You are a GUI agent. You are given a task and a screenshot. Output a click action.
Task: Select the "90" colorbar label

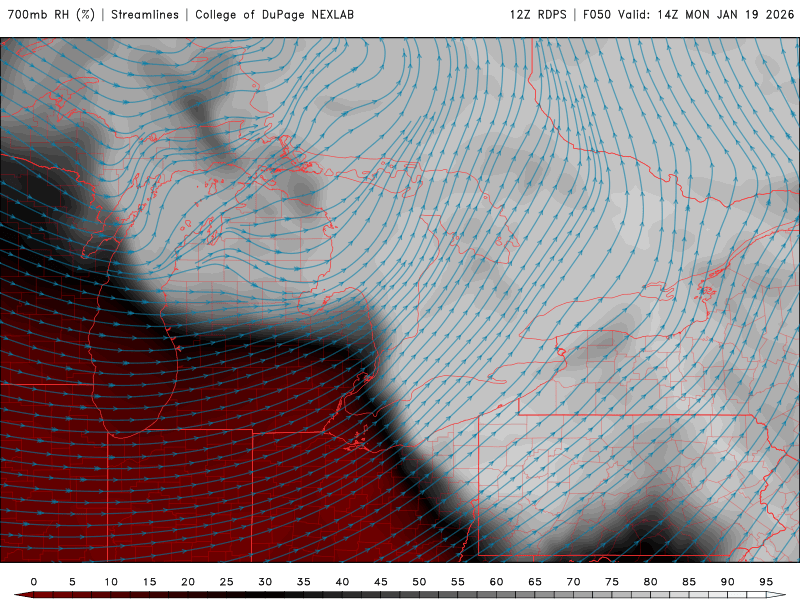[728, 582]
